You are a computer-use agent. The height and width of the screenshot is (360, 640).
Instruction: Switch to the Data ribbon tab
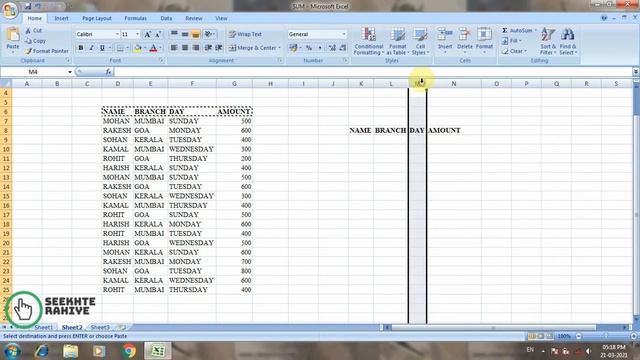click(x=166, y=18)
